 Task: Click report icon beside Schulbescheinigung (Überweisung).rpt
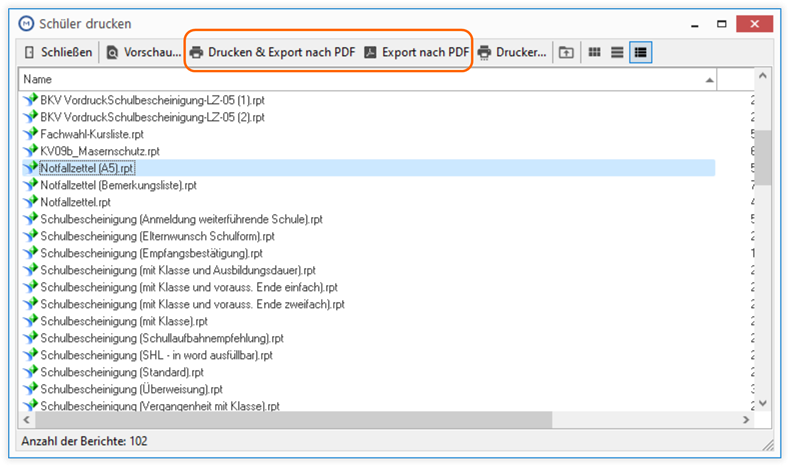pos(31,389)
